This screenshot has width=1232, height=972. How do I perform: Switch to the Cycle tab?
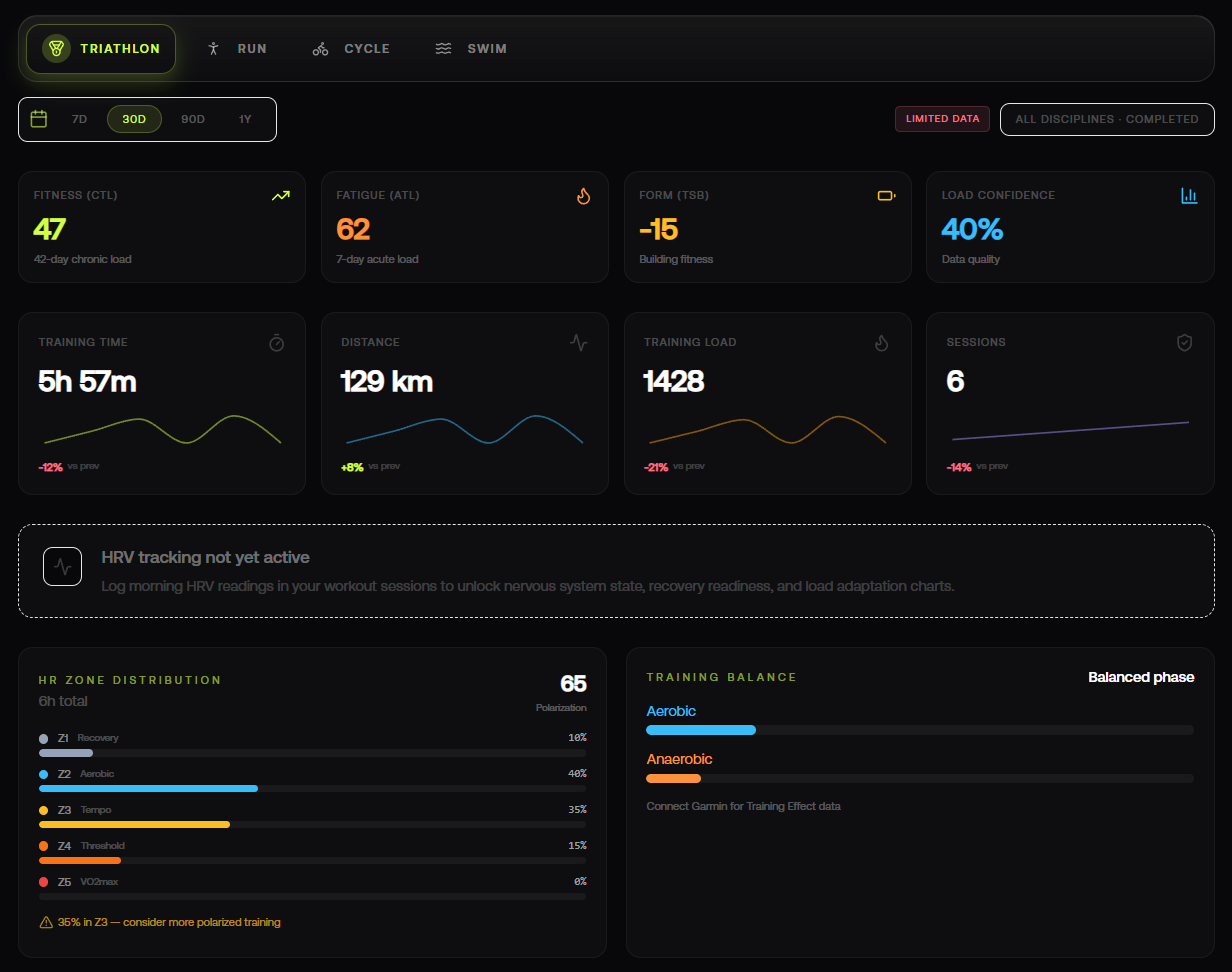click(x=351, y=48)
